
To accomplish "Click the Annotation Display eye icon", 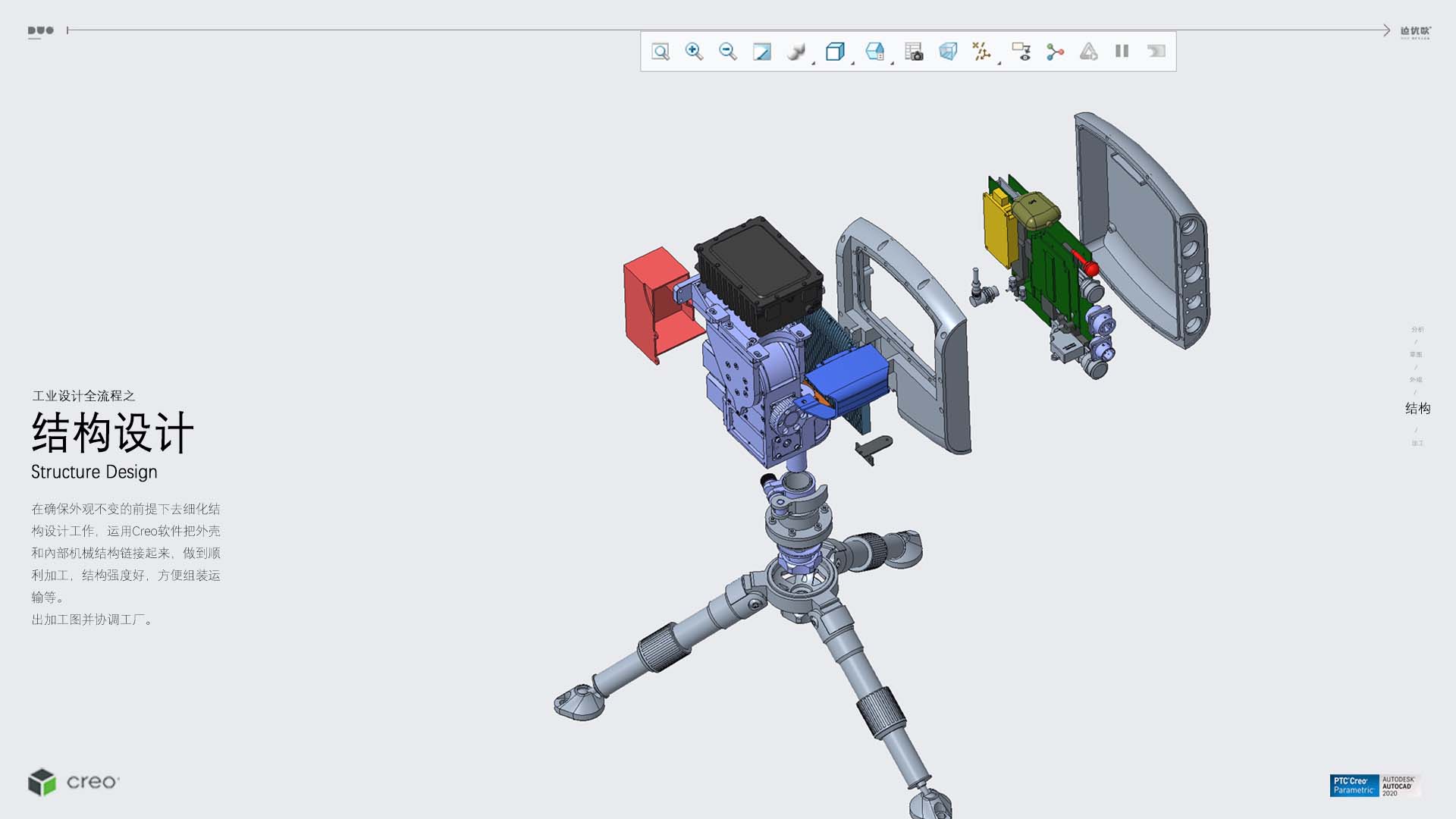I will click(x=1021, y=52).
